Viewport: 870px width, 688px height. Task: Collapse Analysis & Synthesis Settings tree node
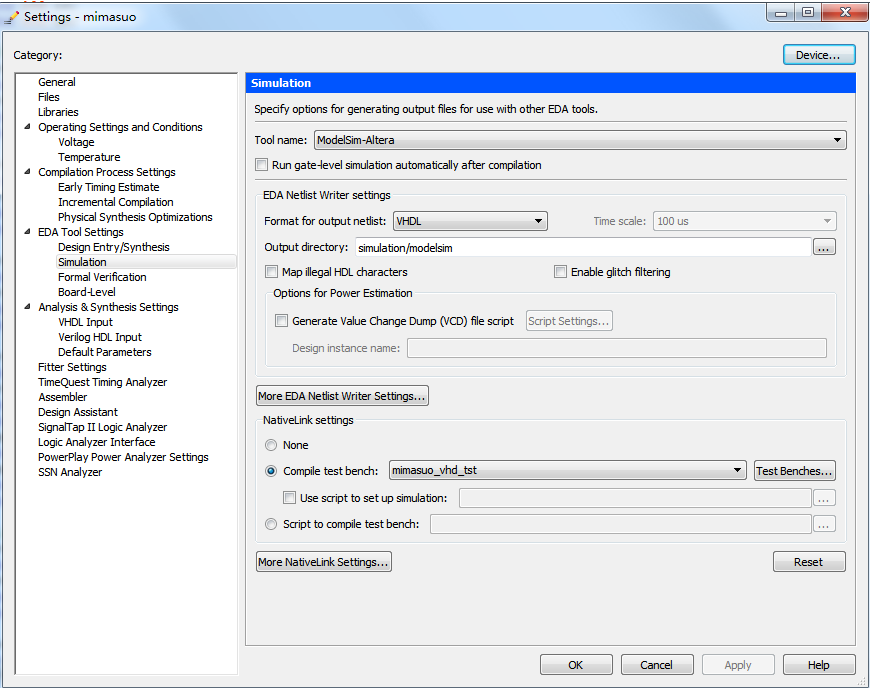(x=27, y=306)
